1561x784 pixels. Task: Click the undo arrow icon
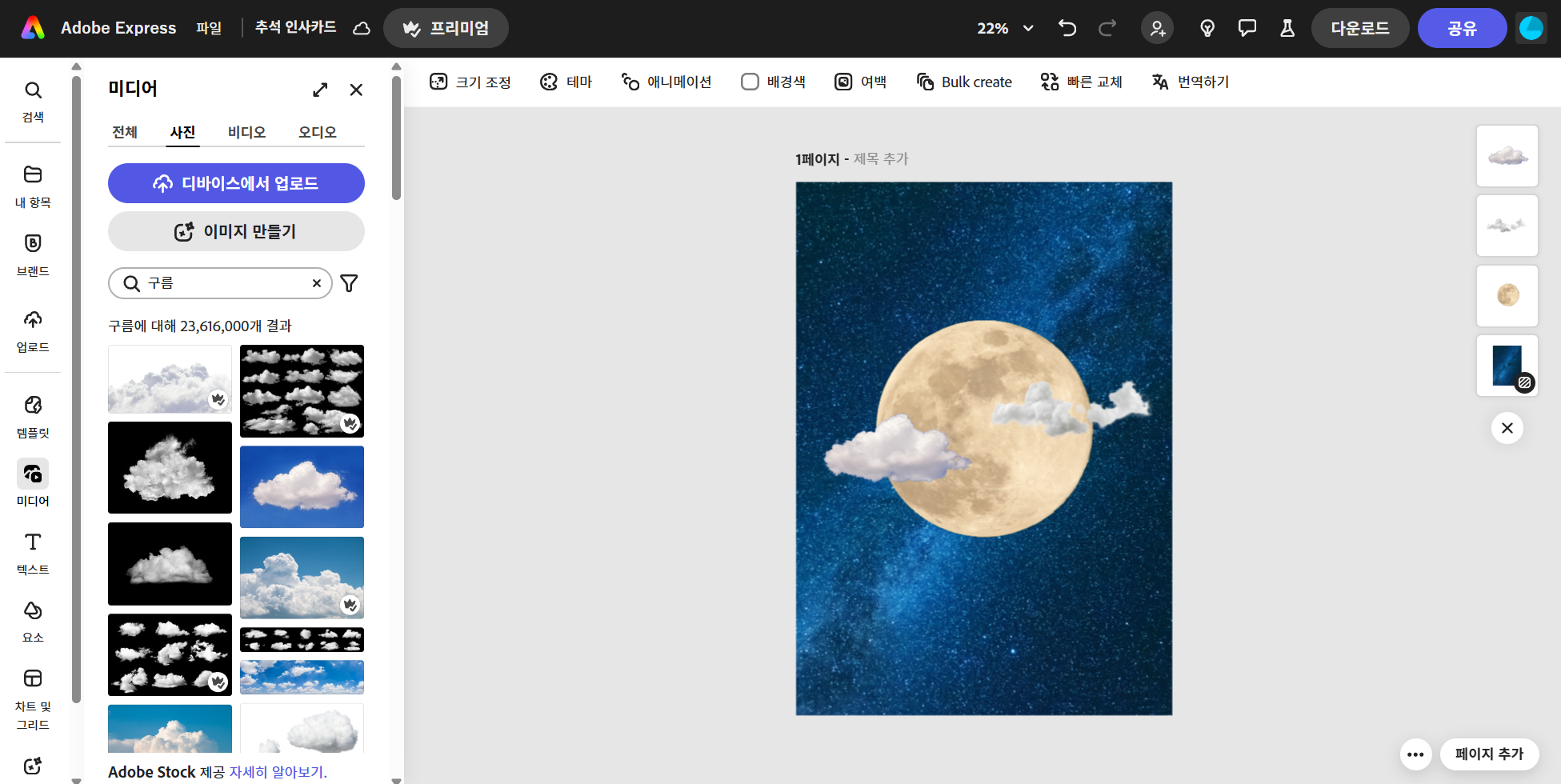(x=1067, y=28)
